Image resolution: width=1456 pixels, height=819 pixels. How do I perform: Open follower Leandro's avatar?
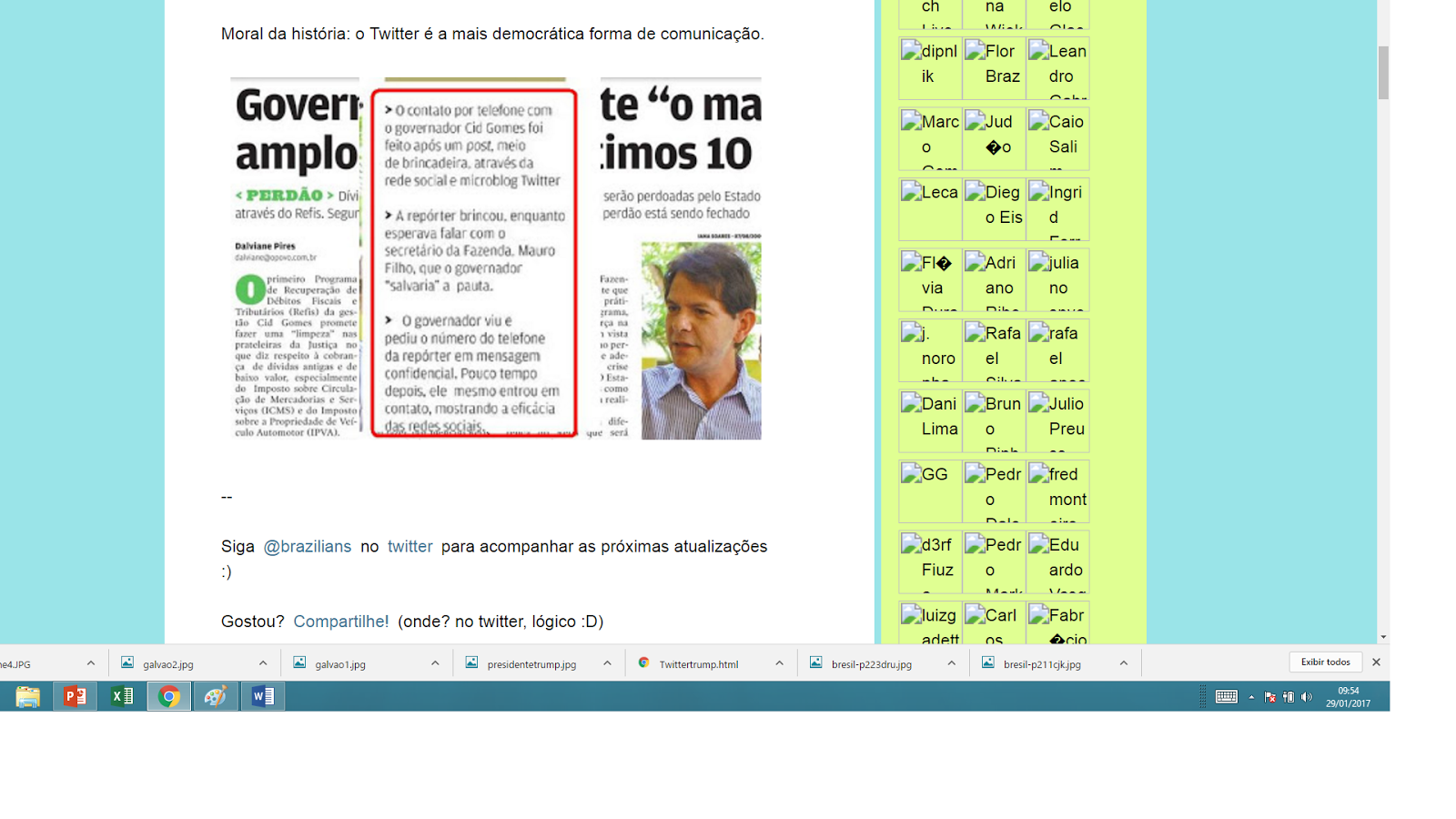[1057, 68]
